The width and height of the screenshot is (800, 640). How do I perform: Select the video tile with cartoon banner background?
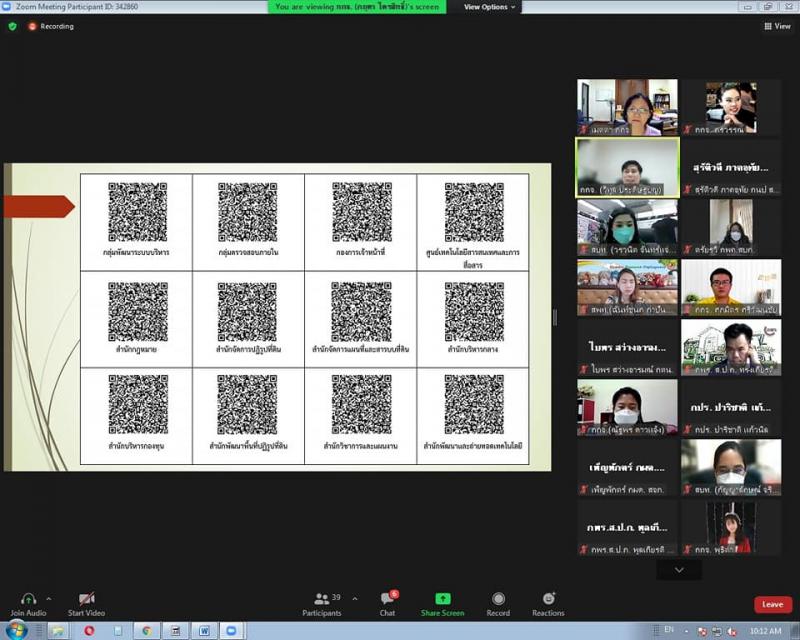[628, 287]
